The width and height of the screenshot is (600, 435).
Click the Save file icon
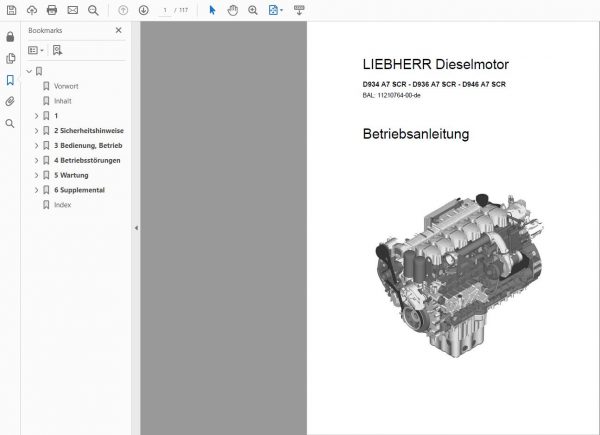(x=11, y=10)
